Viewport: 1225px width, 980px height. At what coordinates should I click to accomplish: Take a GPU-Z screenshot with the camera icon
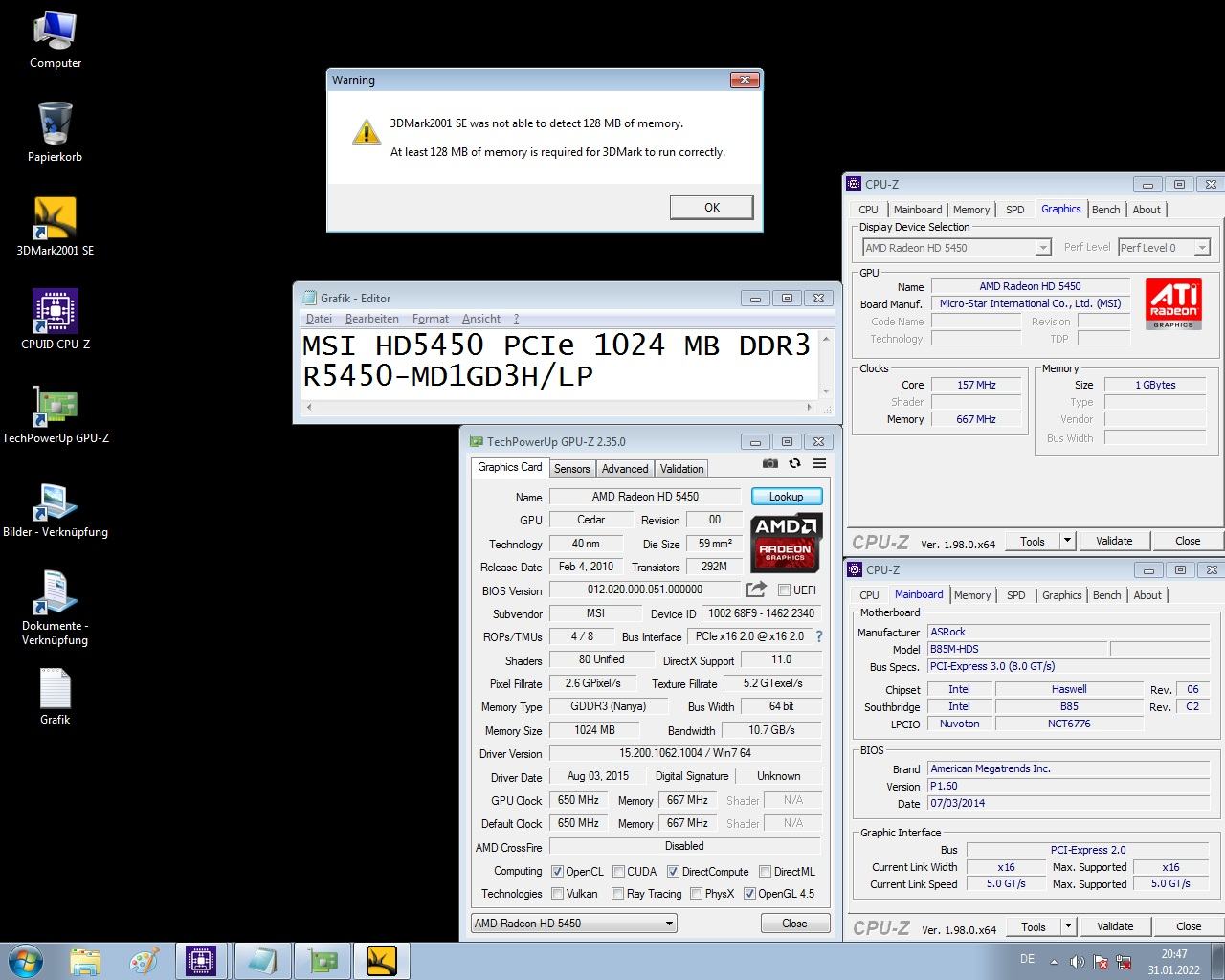click(x=770, y=463)
